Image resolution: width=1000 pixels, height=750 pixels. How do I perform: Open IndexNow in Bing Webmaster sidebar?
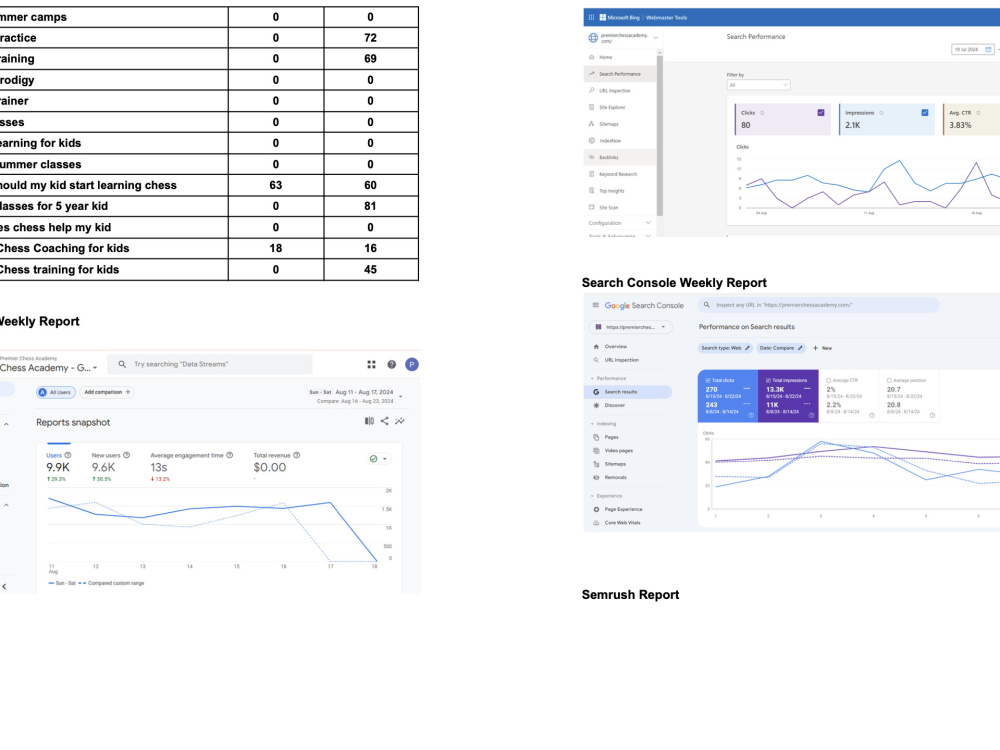[x=610, y=140]
